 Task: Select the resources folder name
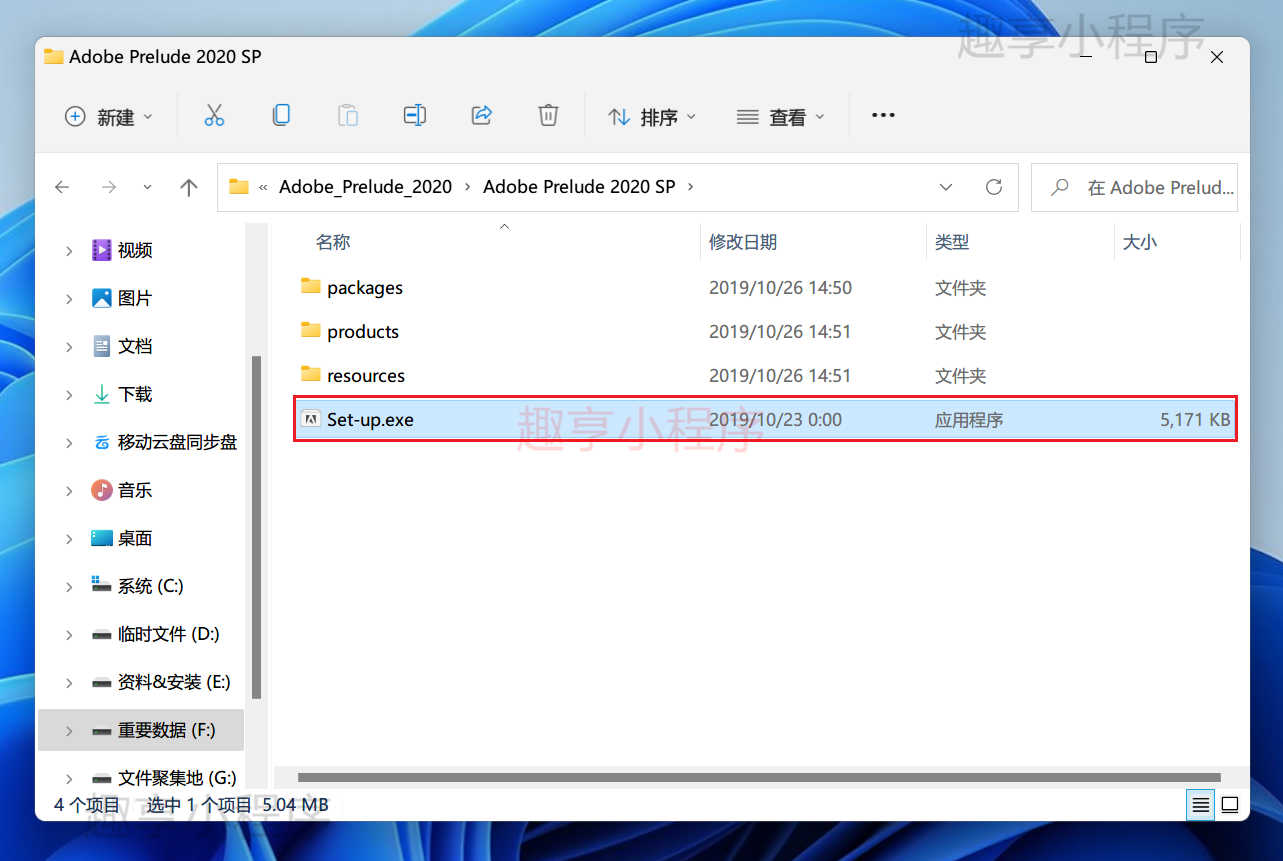pos(366,376)
